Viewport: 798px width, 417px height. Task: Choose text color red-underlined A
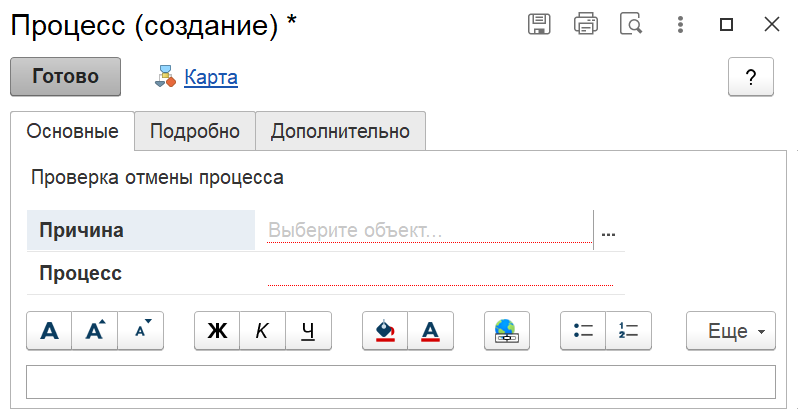point(431,331)
